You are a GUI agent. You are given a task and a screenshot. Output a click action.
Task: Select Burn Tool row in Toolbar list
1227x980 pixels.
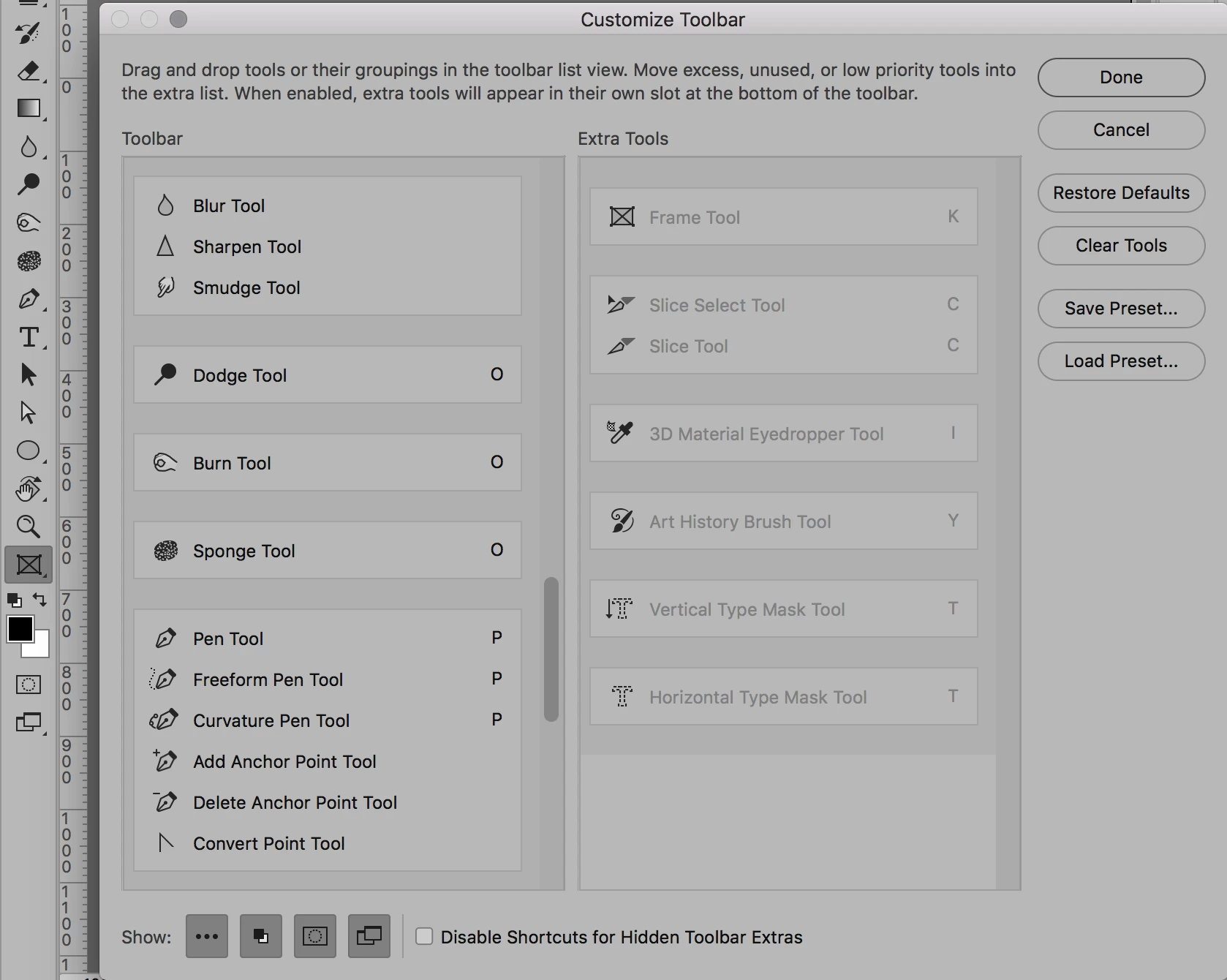point(328,462)
